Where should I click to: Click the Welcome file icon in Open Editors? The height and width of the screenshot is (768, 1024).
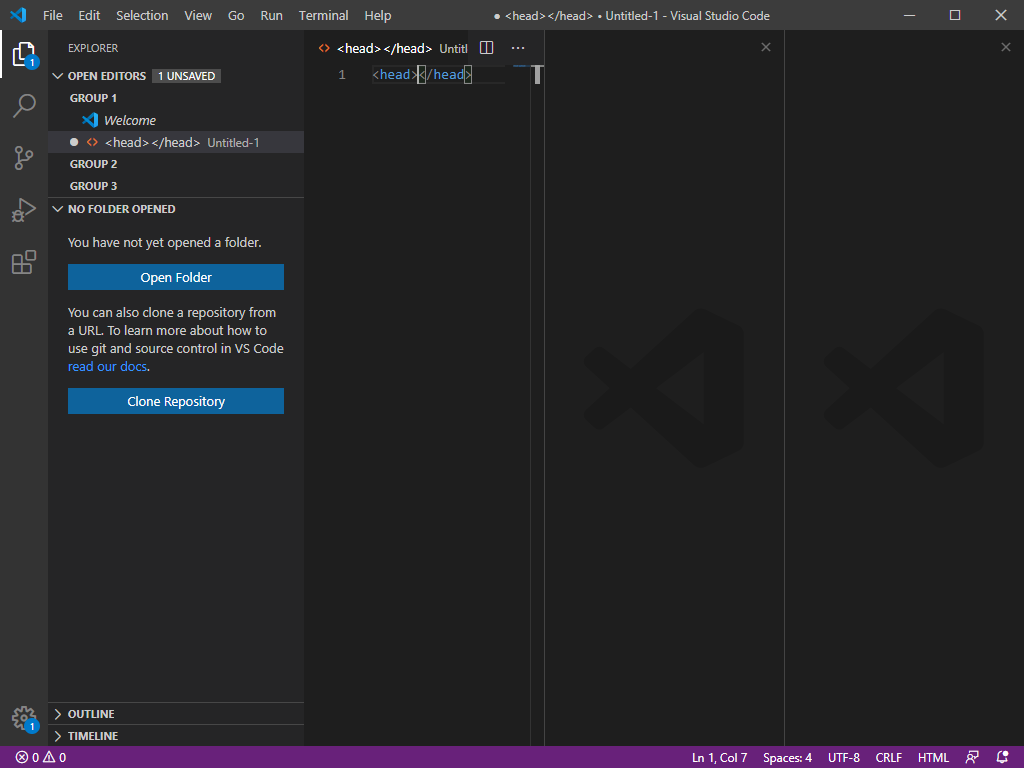90,120
